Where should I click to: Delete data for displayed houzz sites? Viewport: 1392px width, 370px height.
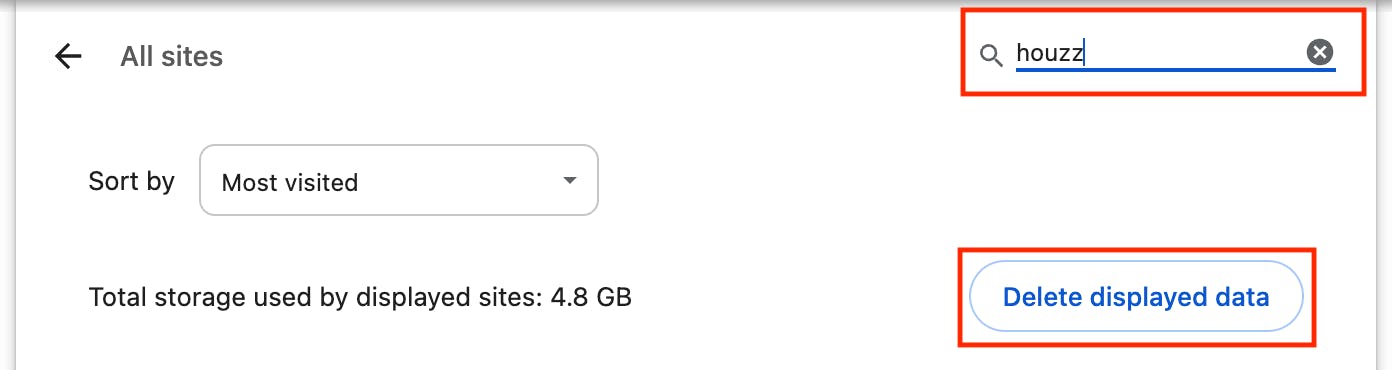[1136, 296]
